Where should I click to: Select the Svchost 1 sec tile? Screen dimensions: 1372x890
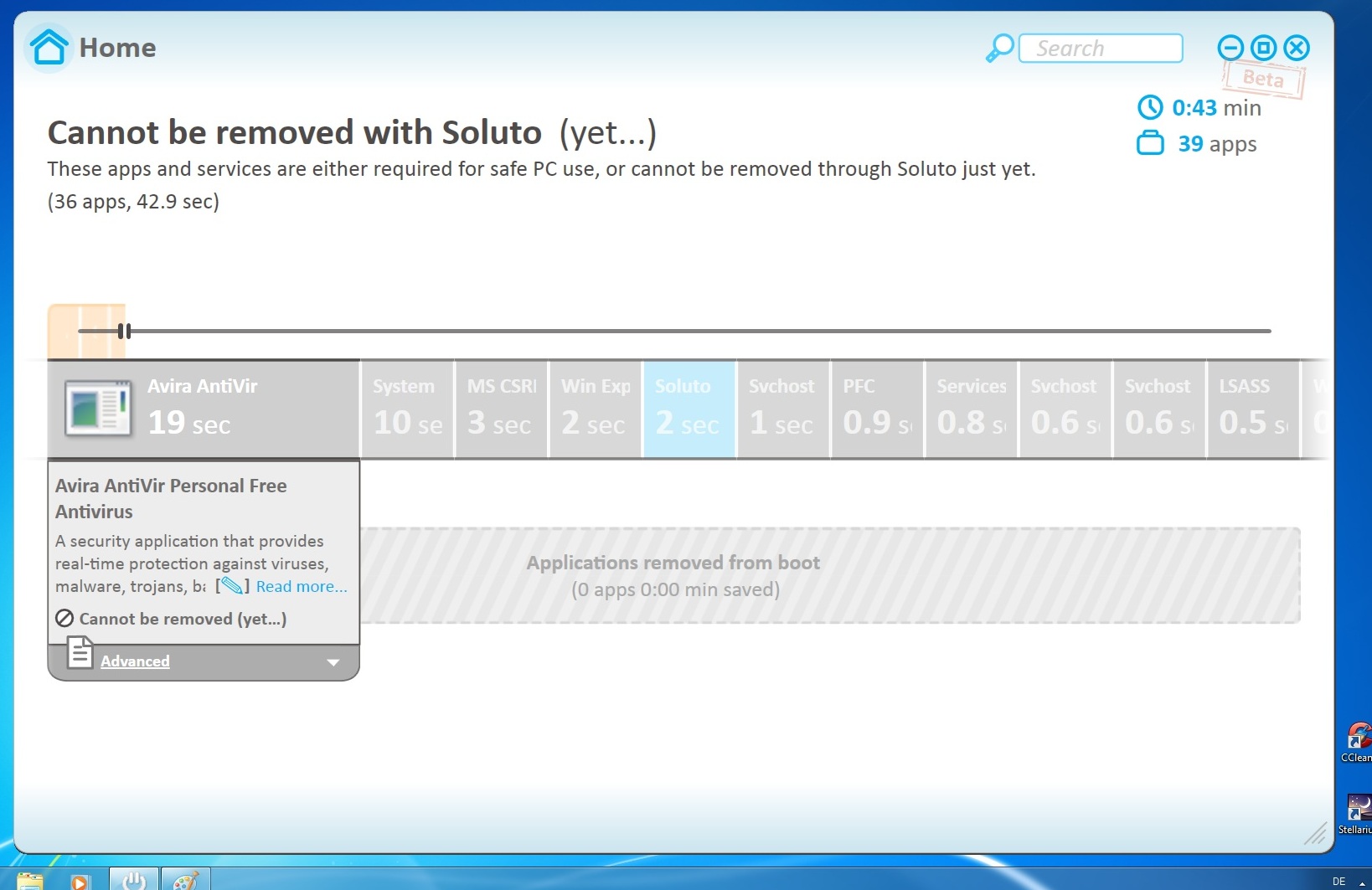(x=783, y=409)
